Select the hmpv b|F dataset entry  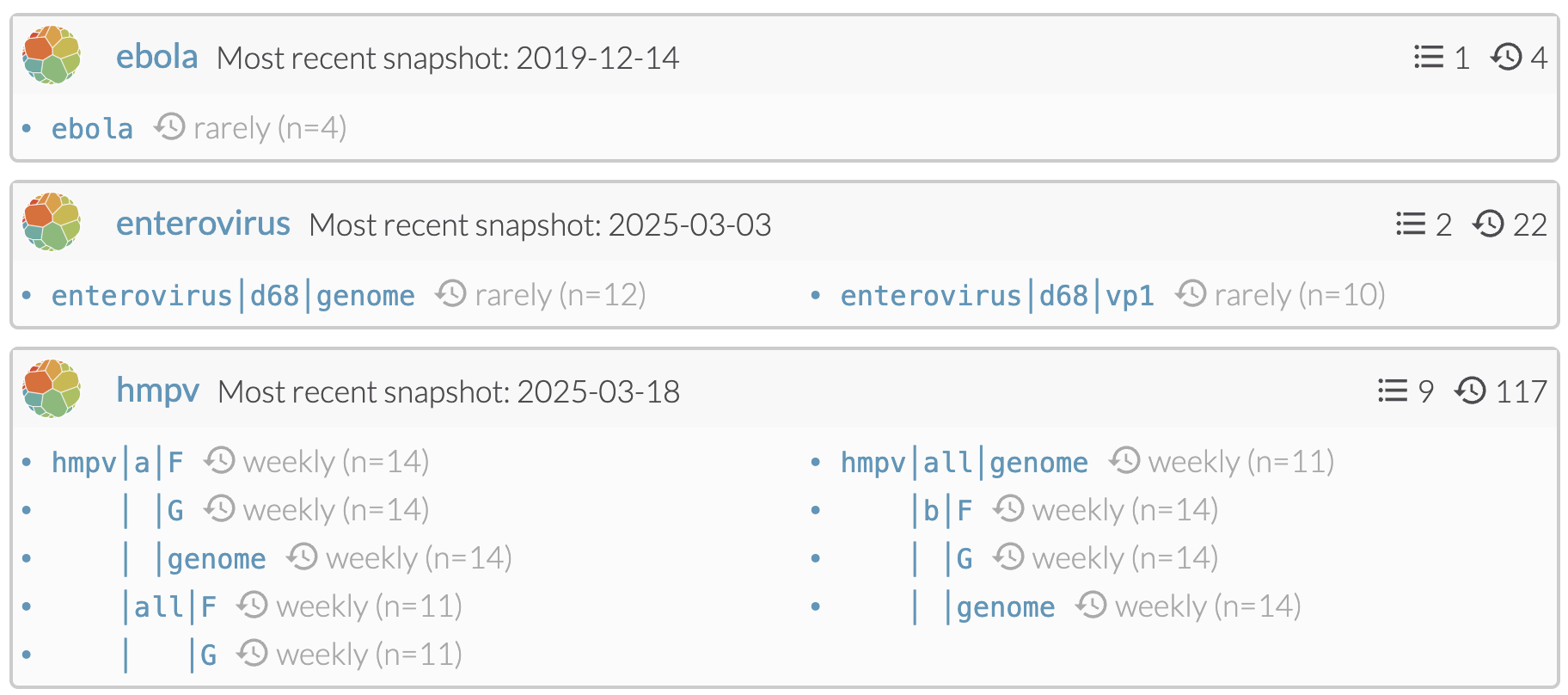[947, 511]
